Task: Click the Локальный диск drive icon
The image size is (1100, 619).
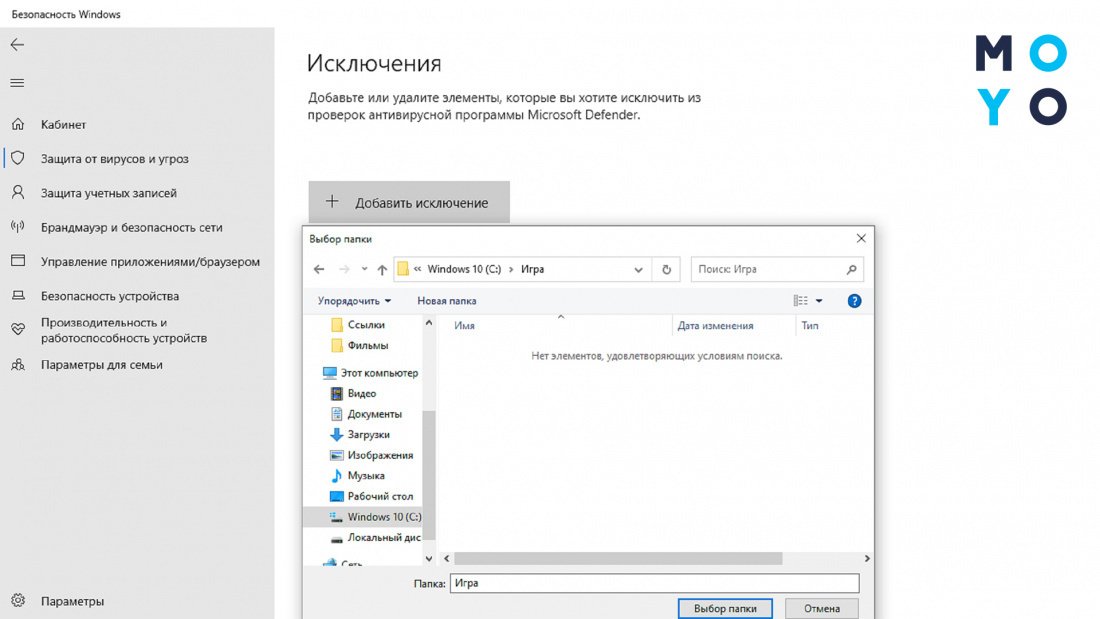Action: coord(337,538)
